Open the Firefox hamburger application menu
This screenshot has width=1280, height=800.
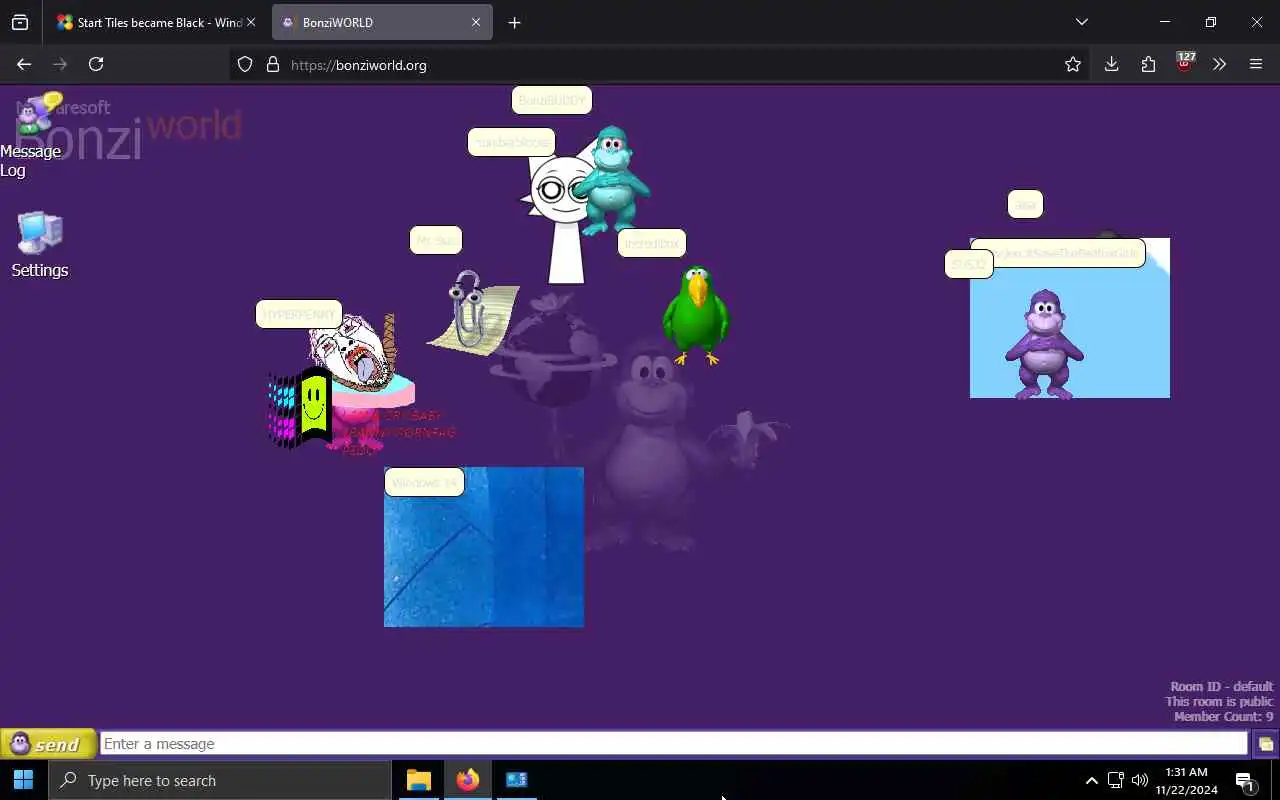coord(1256,64)
